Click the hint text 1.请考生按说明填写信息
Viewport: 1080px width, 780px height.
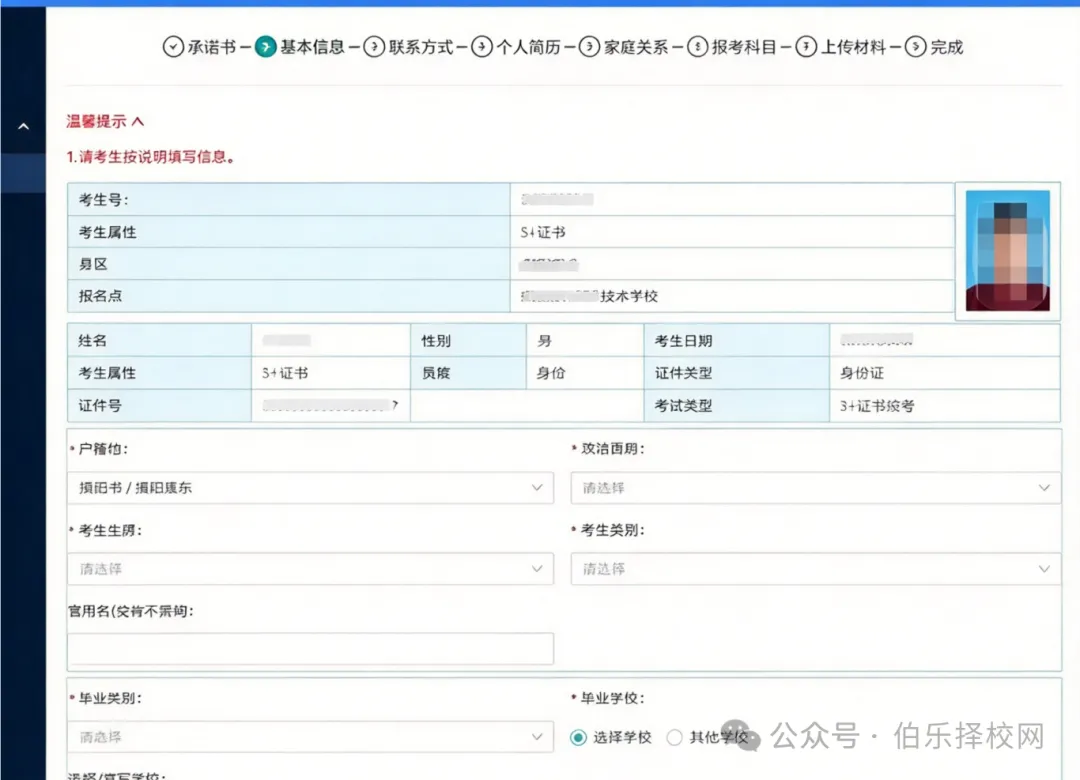151,157
